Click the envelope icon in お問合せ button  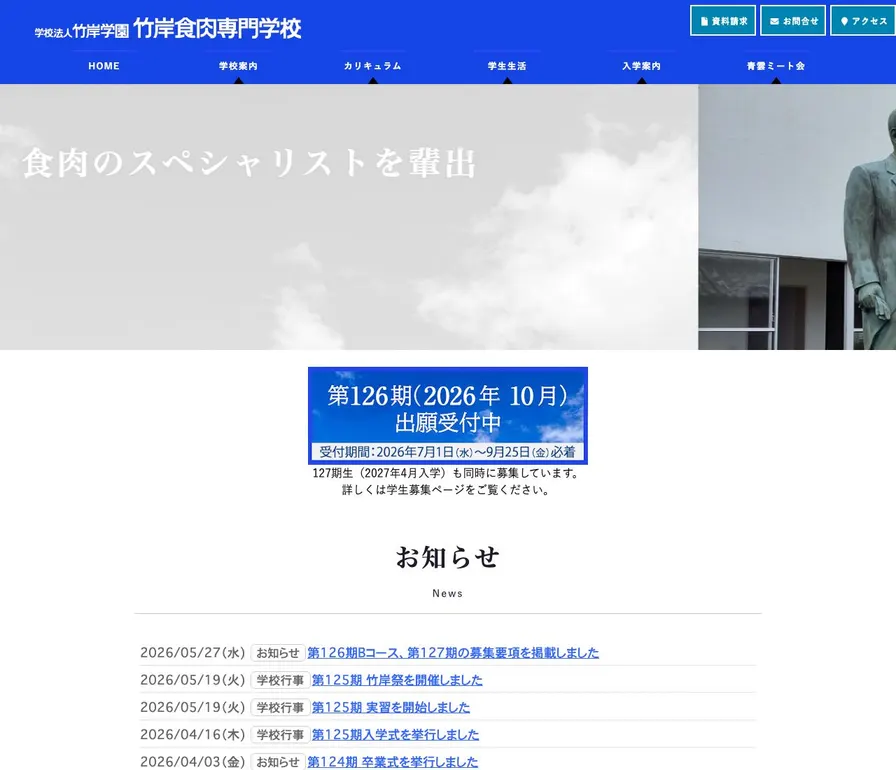pos(774,21)
